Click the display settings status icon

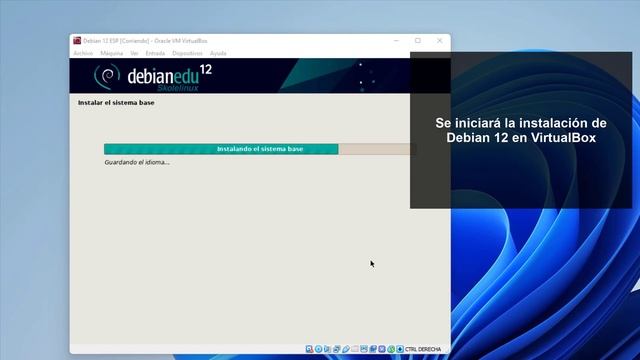(x=364, y=349)
